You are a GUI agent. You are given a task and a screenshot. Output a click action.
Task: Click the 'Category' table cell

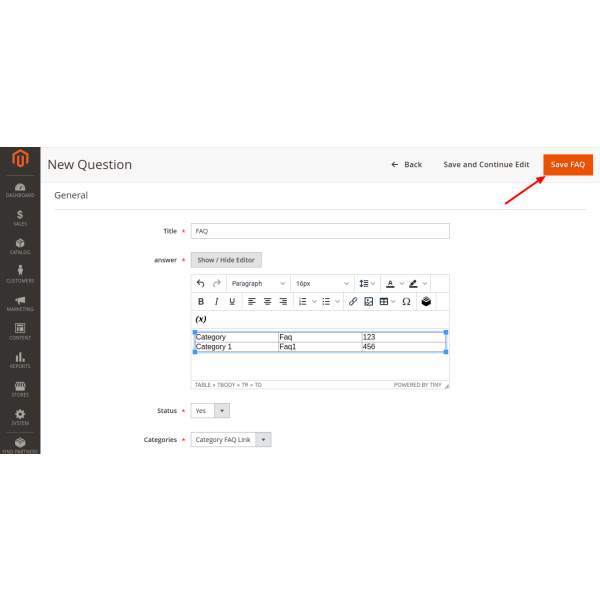point(236,337)
